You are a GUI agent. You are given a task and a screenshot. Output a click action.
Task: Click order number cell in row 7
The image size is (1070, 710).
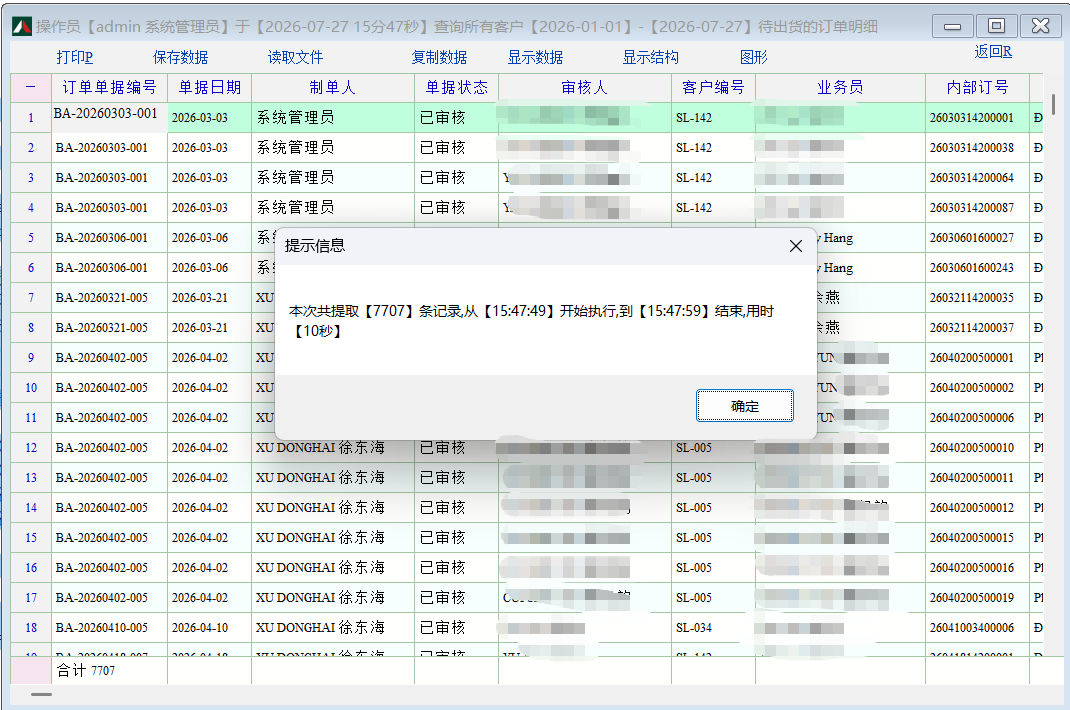pos(109,298)
